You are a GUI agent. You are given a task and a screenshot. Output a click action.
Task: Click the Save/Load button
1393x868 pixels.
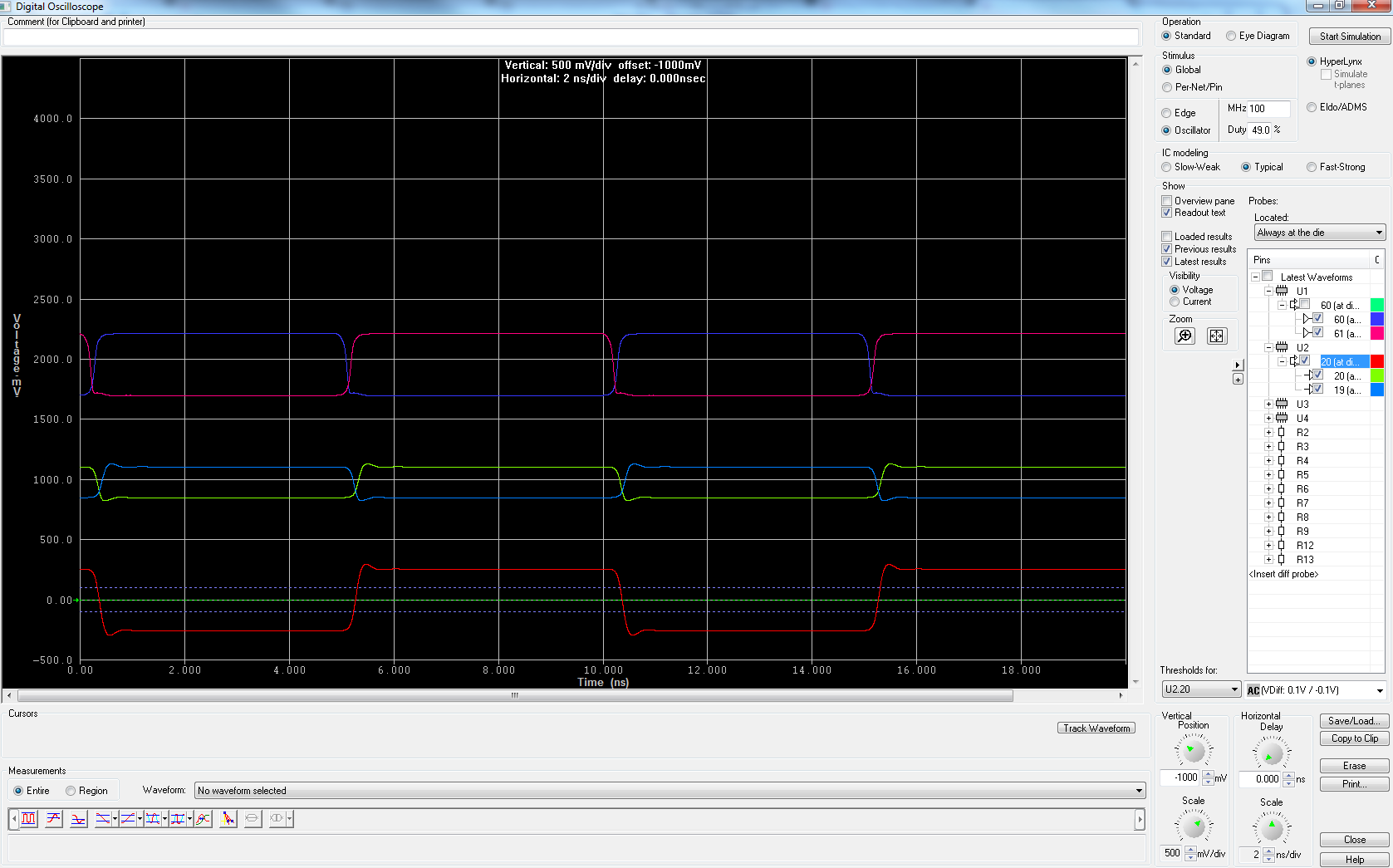coord(1355,721)
